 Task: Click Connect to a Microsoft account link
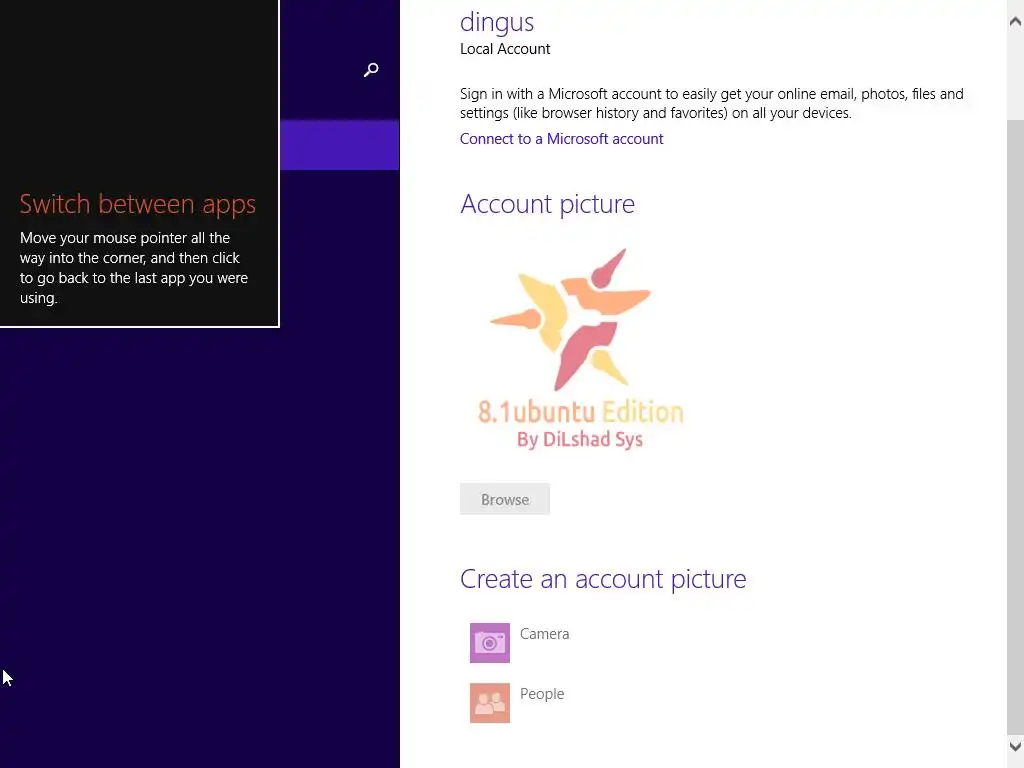[561, 138]
